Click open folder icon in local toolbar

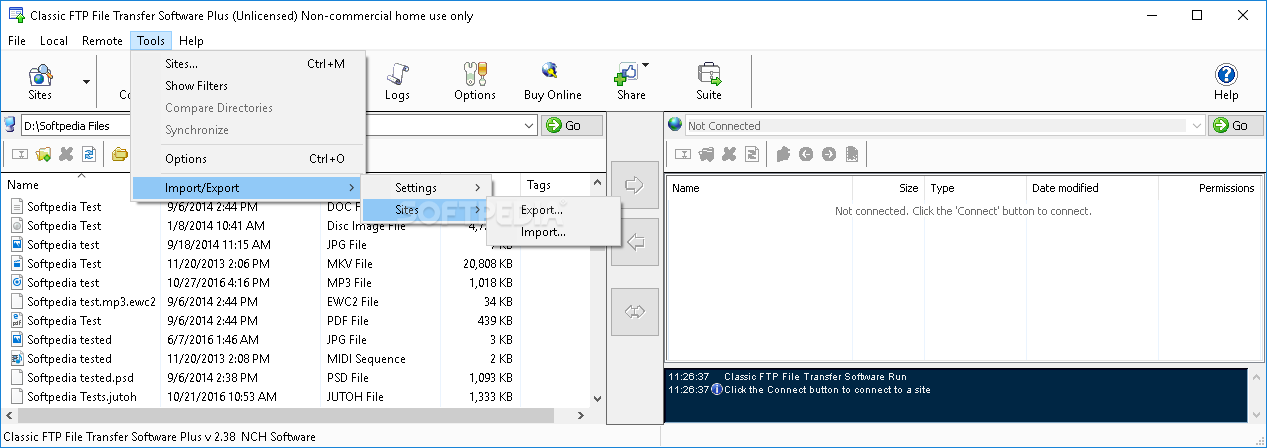coord(119,154)
